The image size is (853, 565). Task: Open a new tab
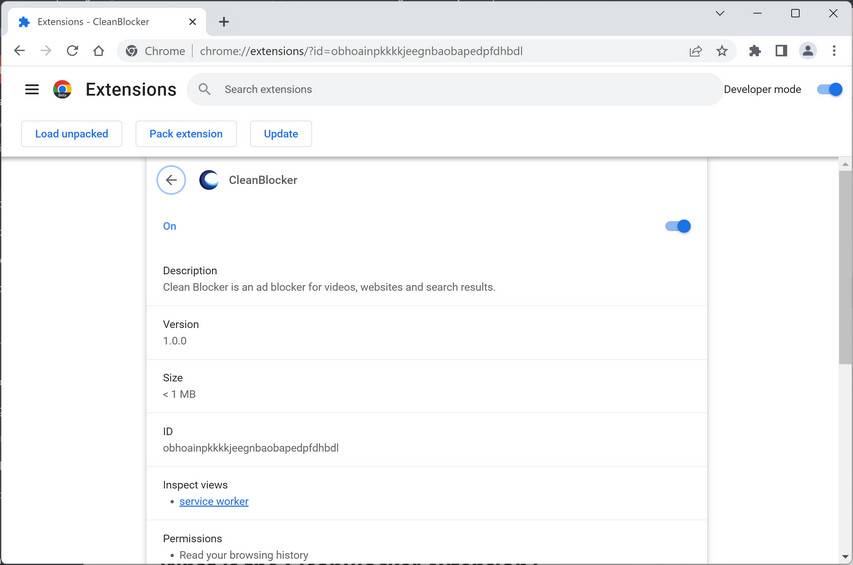click(224, 21)
